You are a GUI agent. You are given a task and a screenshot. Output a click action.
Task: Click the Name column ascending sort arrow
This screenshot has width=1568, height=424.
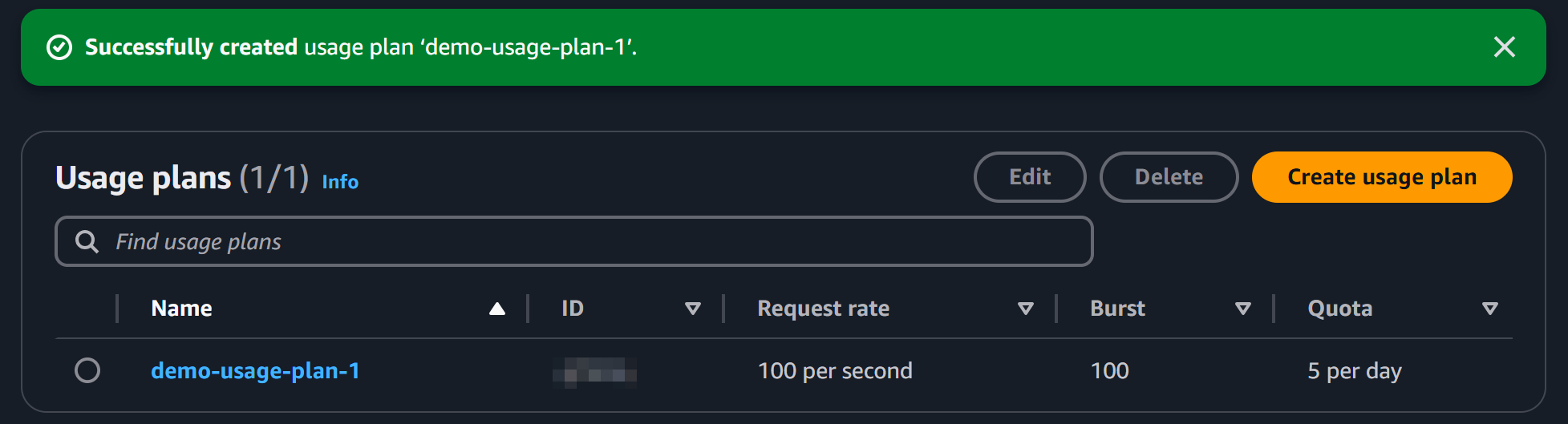pyautogui.click(x=497, y=309)
